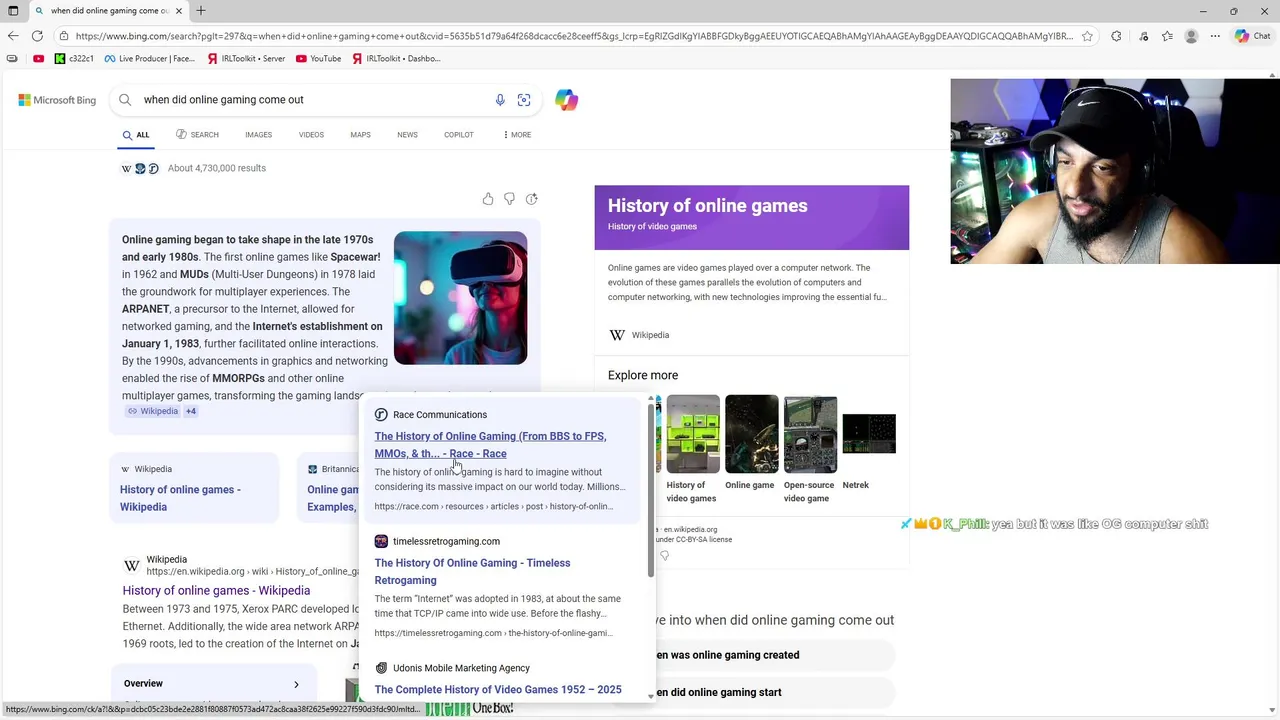Open IRLToolkit Dashboard bookmark
1280x720 pixels.
[396, 59]
